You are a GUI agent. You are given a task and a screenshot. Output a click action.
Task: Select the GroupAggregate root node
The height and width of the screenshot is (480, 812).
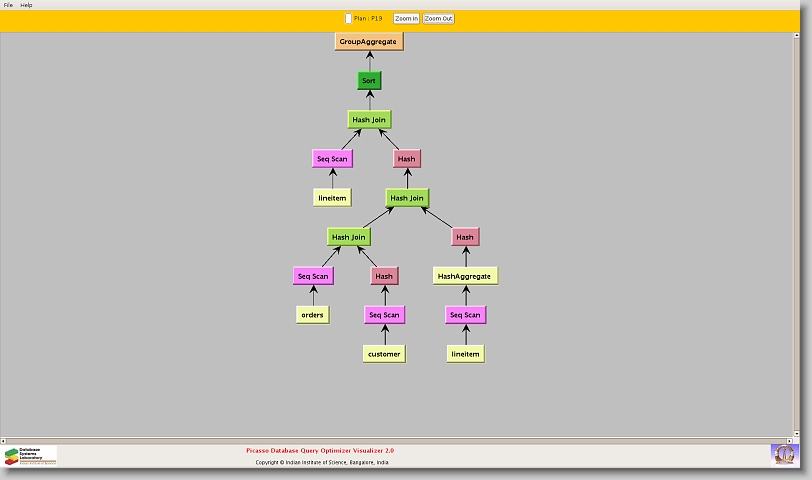coord(369,42)
